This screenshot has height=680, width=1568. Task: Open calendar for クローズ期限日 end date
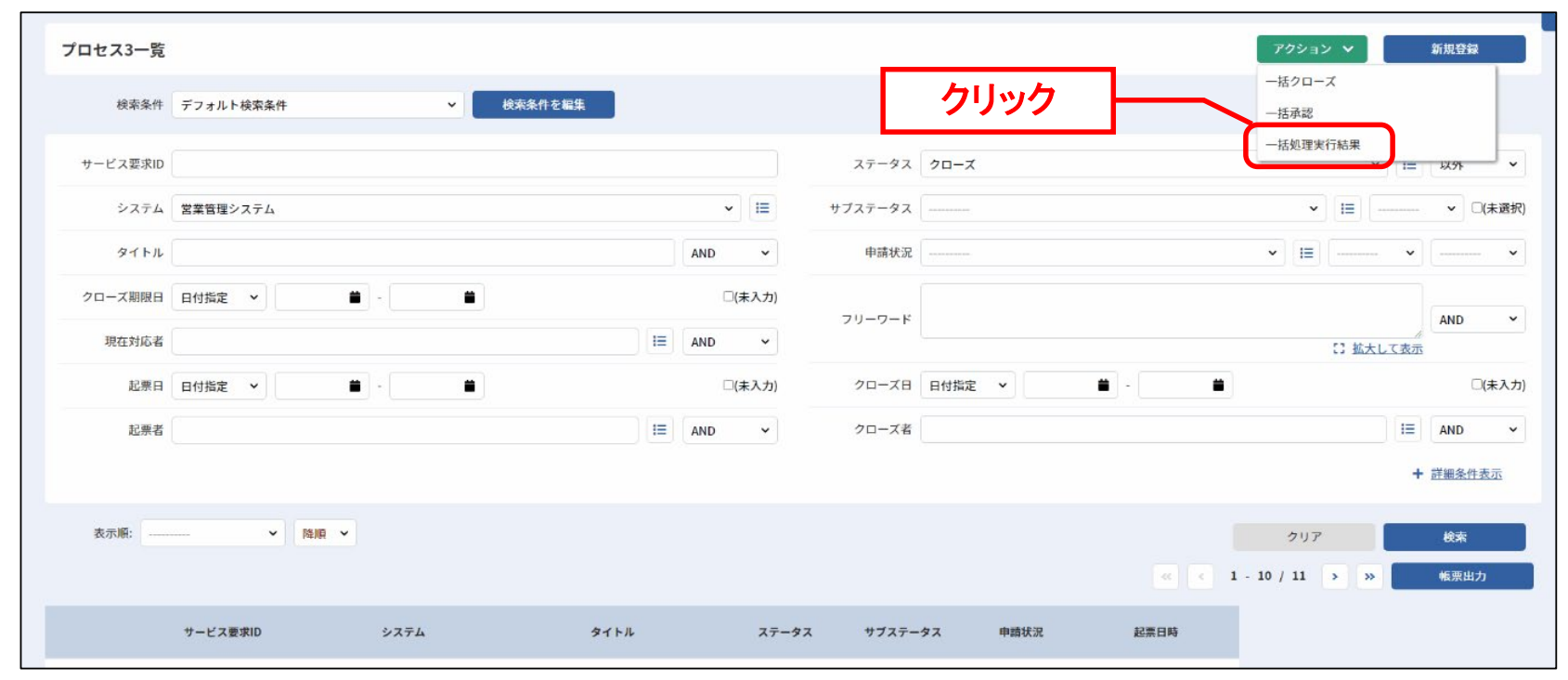click(470, 297)
